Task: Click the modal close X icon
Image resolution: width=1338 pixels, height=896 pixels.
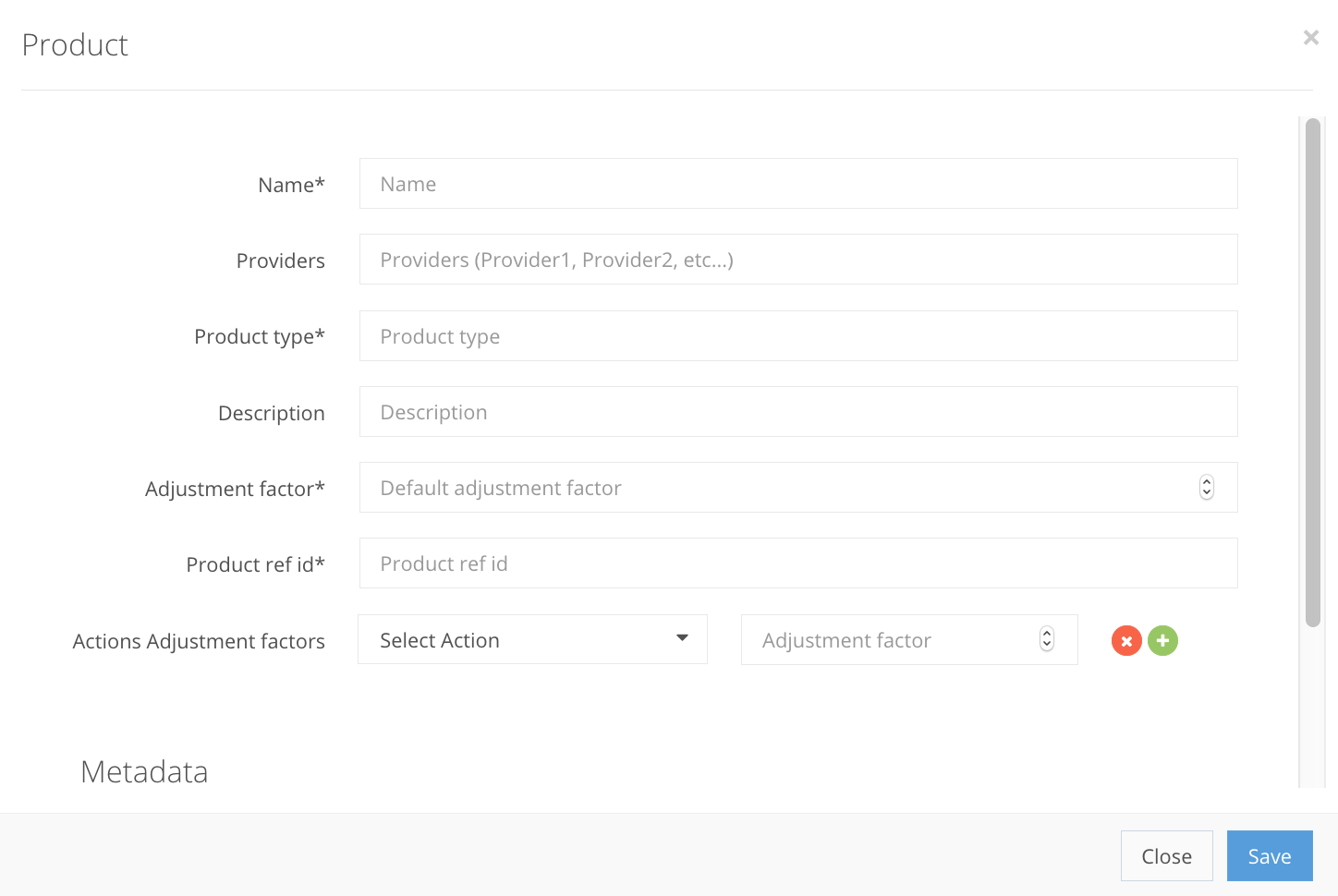Action: [x=1311, y=37]
